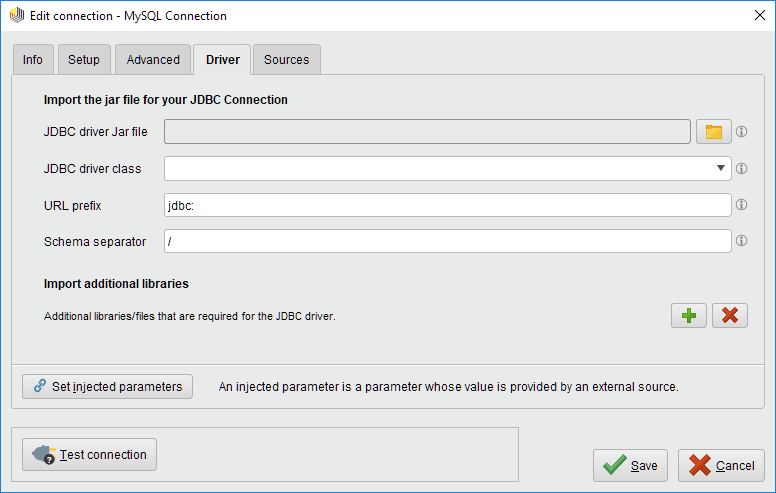Screen dimensions: 776x493
Task: Click the application icon in title bar
Action: [x=16, y=16]
